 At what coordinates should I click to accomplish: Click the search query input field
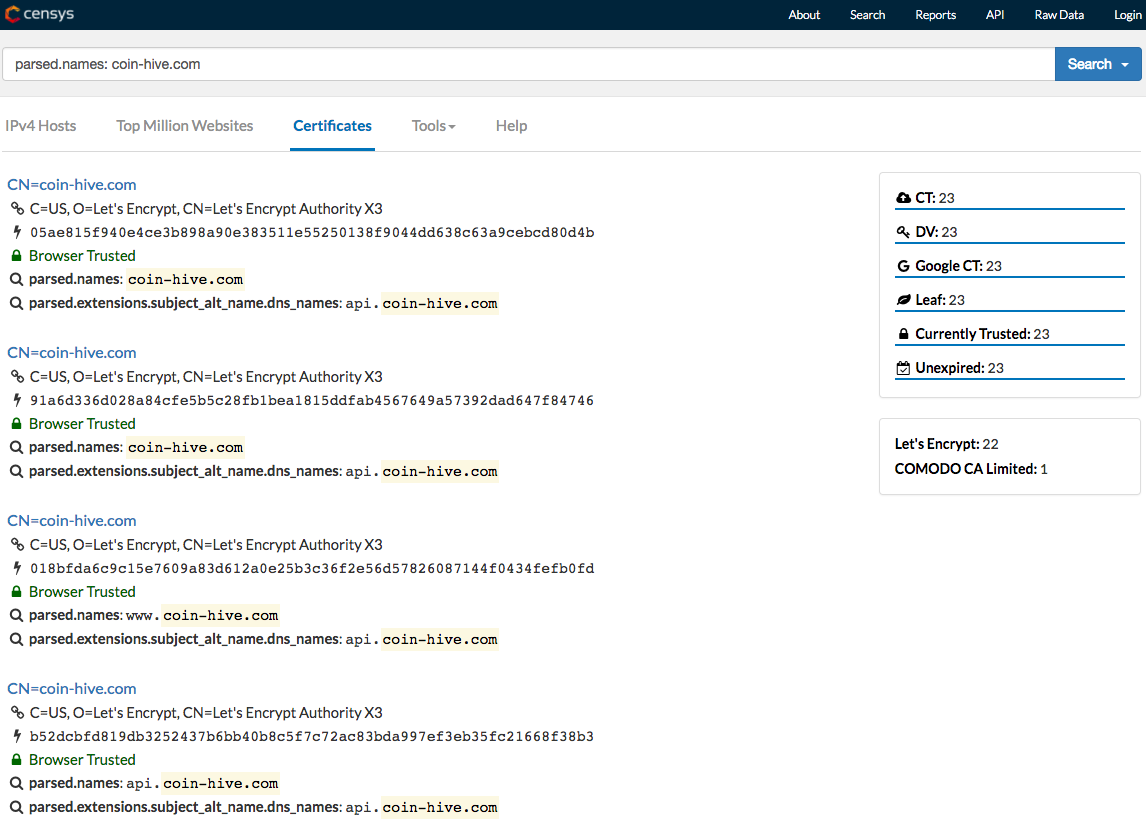point(528,64)
